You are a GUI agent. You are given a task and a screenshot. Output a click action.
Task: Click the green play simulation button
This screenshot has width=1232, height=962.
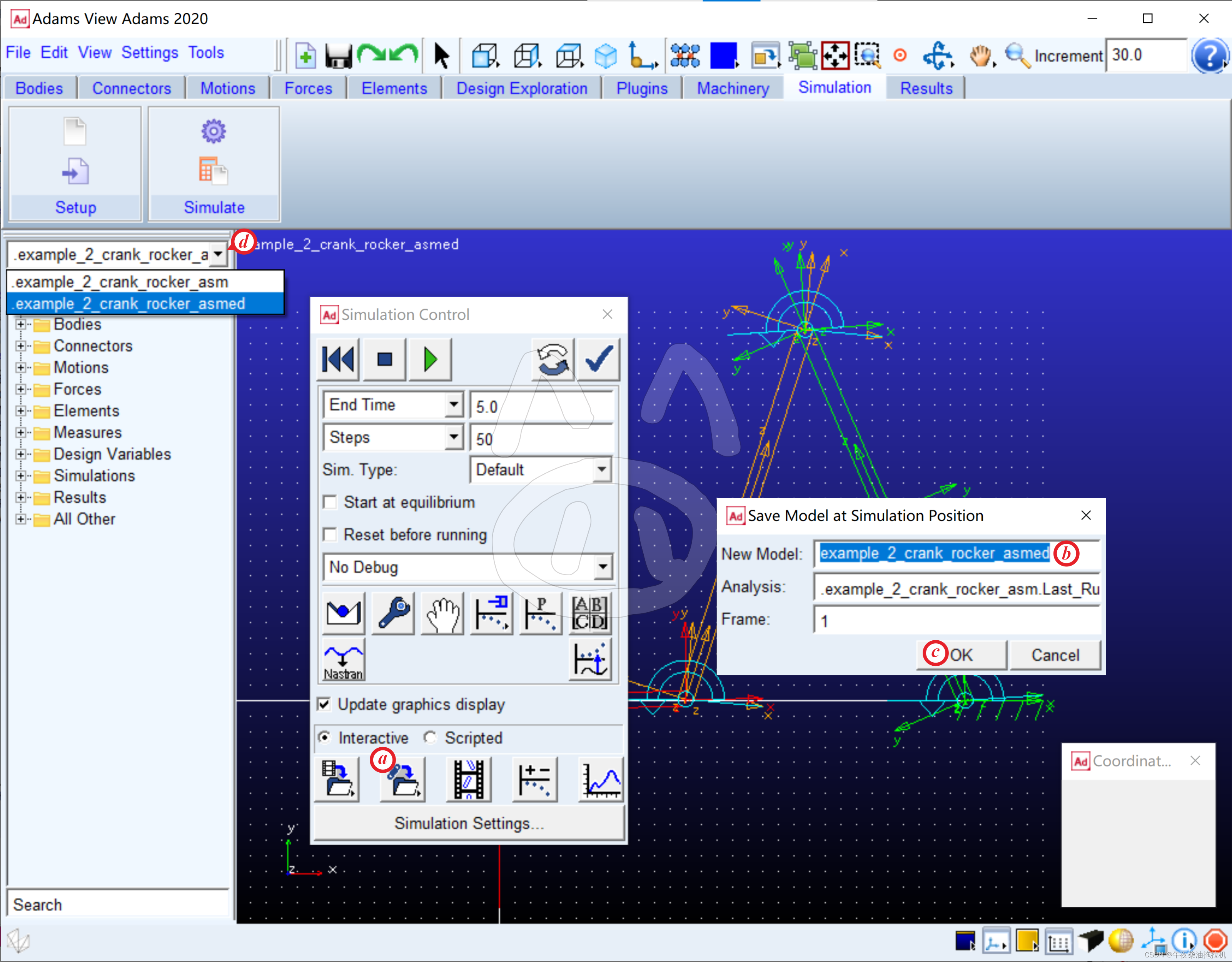click(430, 359)
